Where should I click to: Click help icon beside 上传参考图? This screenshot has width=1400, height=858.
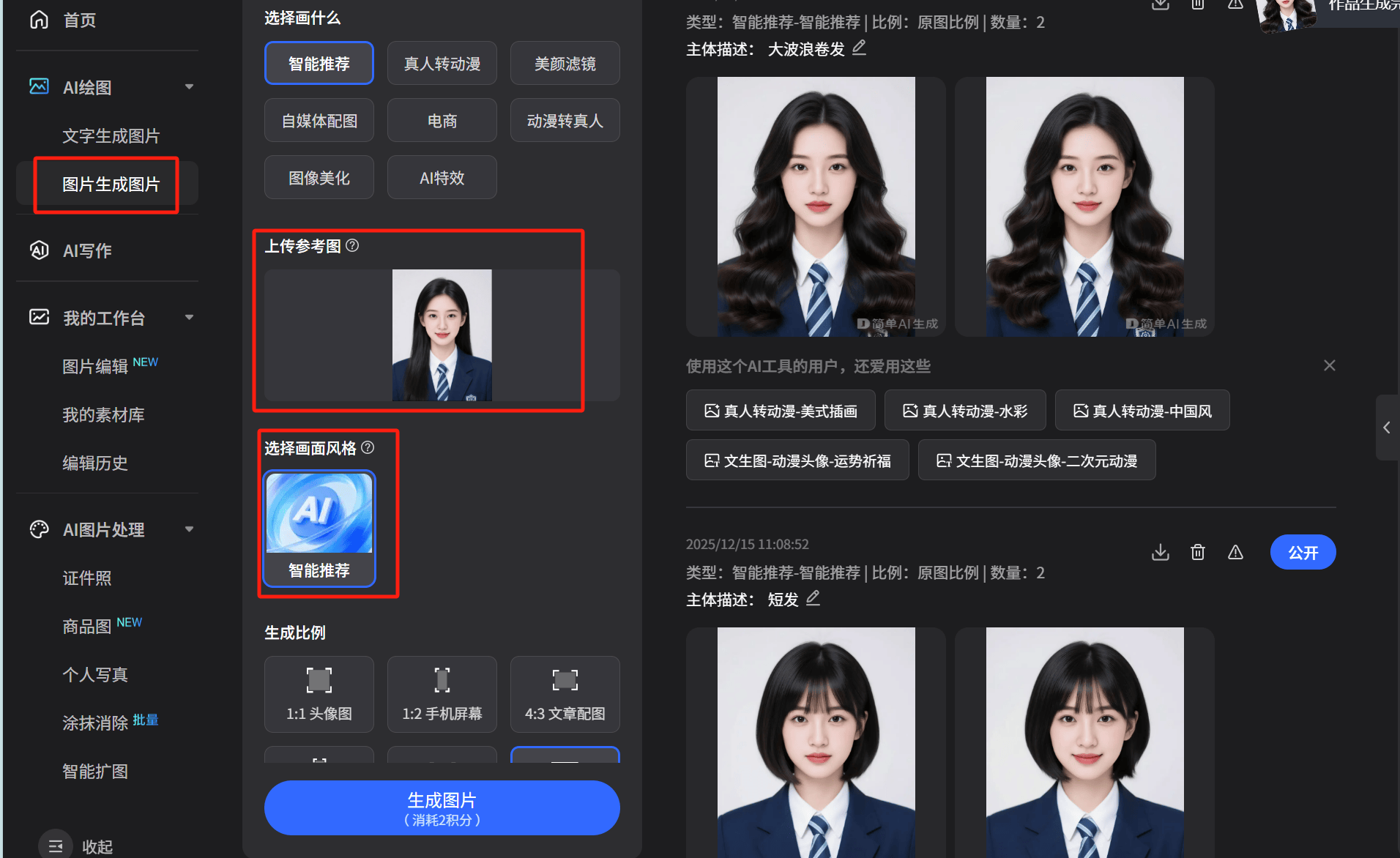point(352,245)
